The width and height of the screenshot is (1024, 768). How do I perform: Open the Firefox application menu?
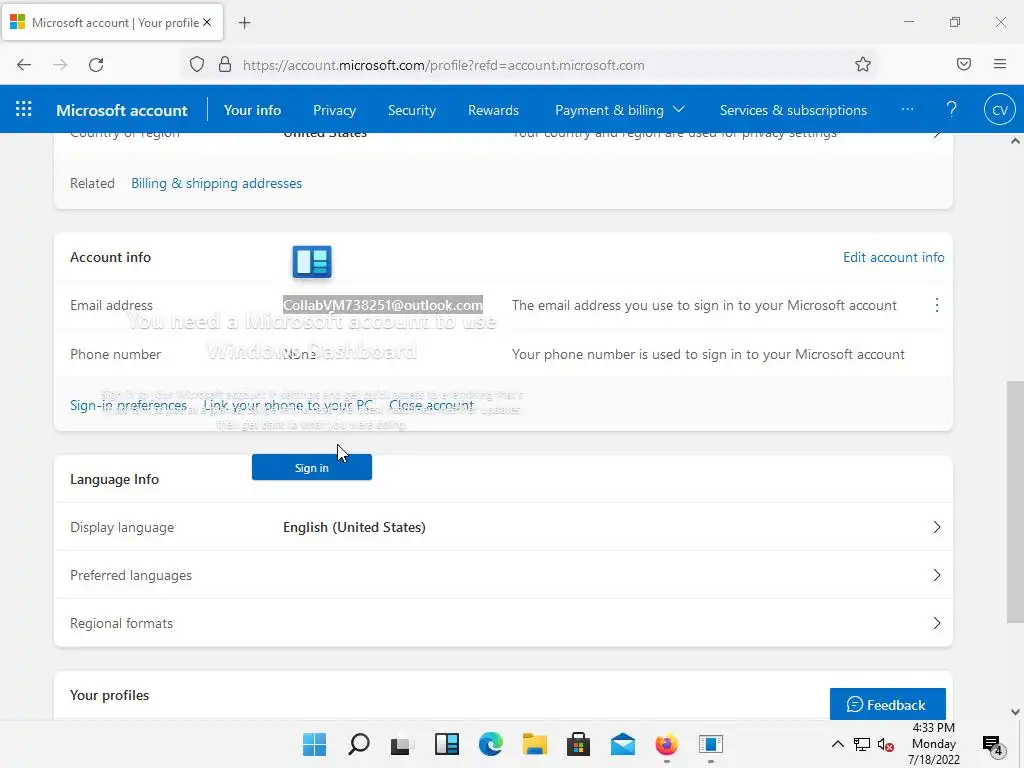coord(1000,64)
